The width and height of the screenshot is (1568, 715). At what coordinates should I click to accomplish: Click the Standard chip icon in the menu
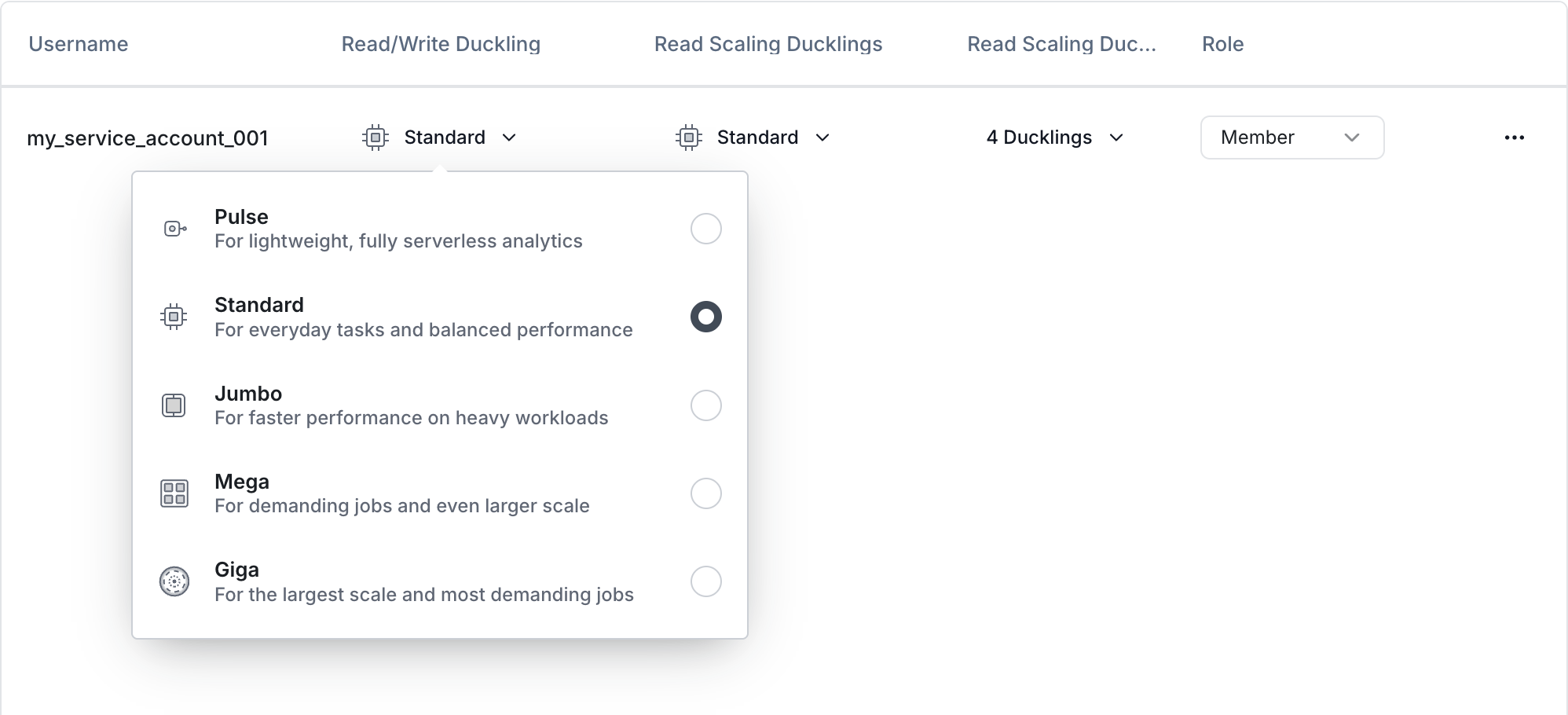click(x=174, y=316)
